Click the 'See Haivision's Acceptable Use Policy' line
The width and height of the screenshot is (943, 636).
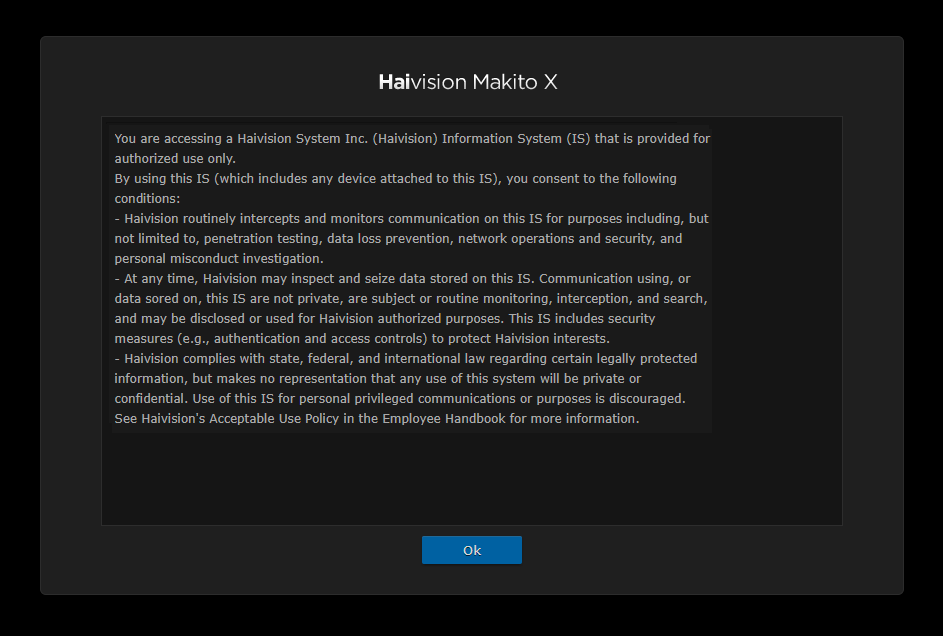click(376, 418)
